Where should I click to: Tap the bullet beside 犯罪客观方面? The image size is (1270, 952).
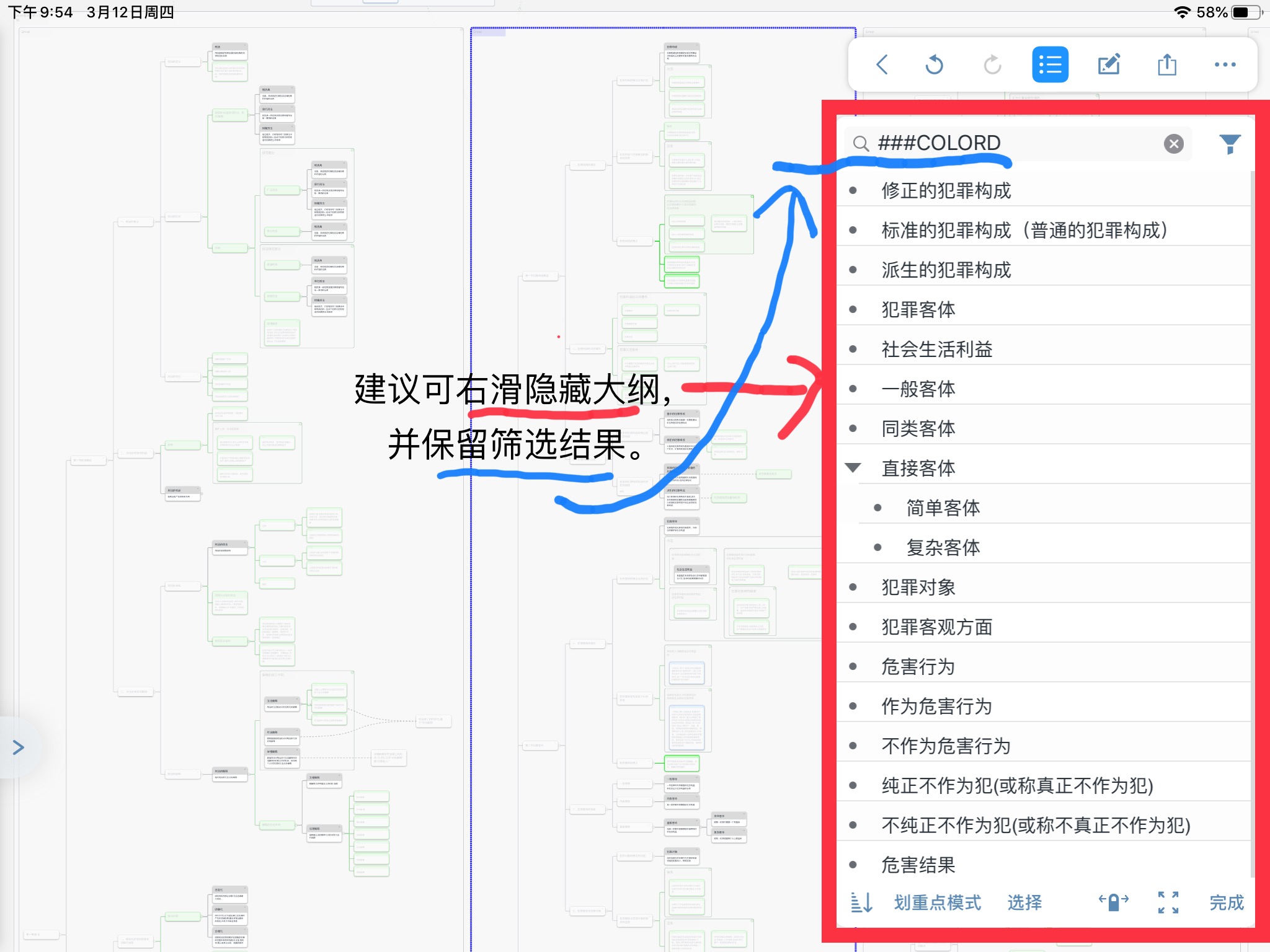(853, 627)
